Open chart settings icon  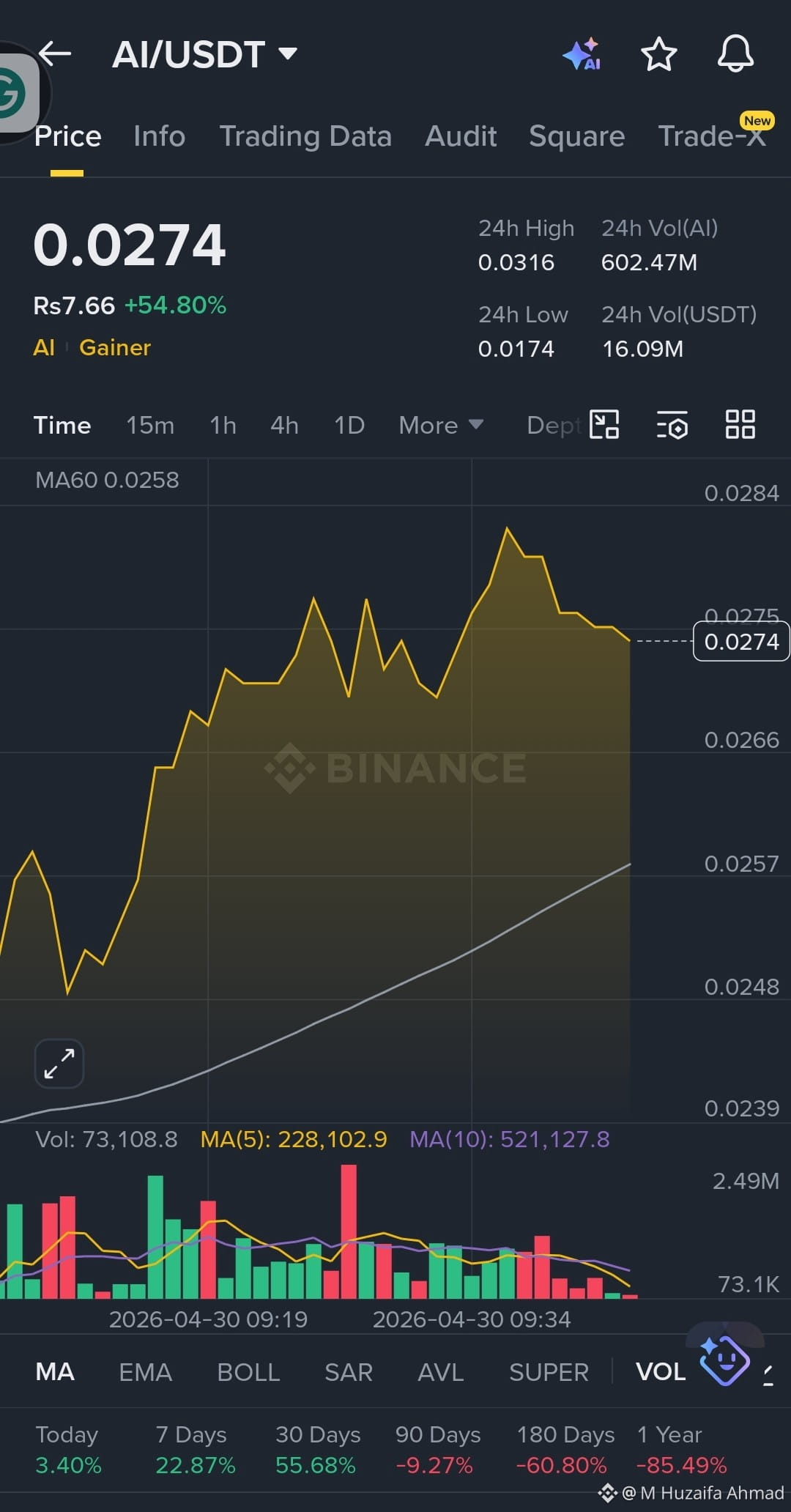[x=672, y=424]
